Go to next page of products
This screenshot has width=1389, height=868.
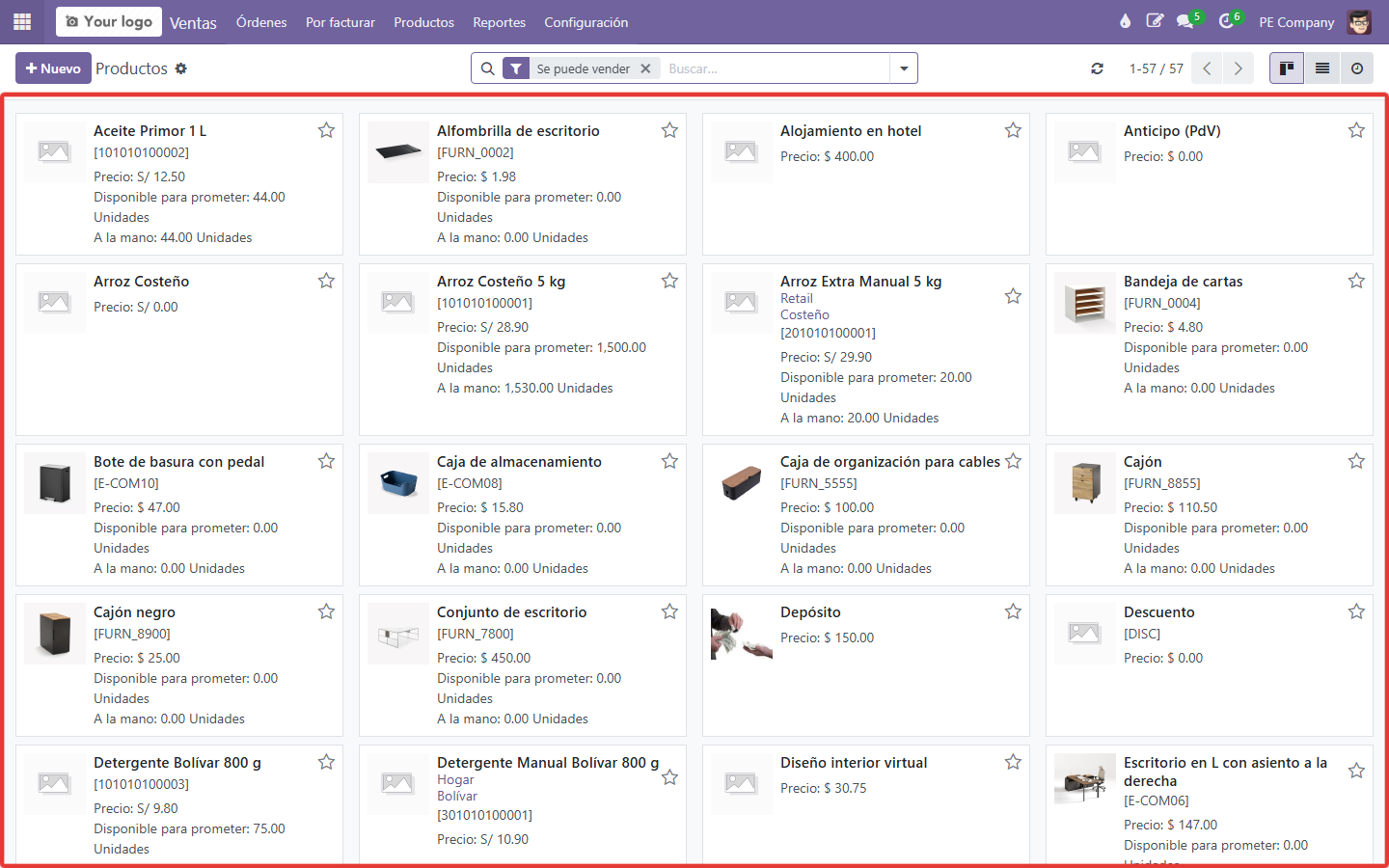pyautogui.click(x=1238, y=68)
